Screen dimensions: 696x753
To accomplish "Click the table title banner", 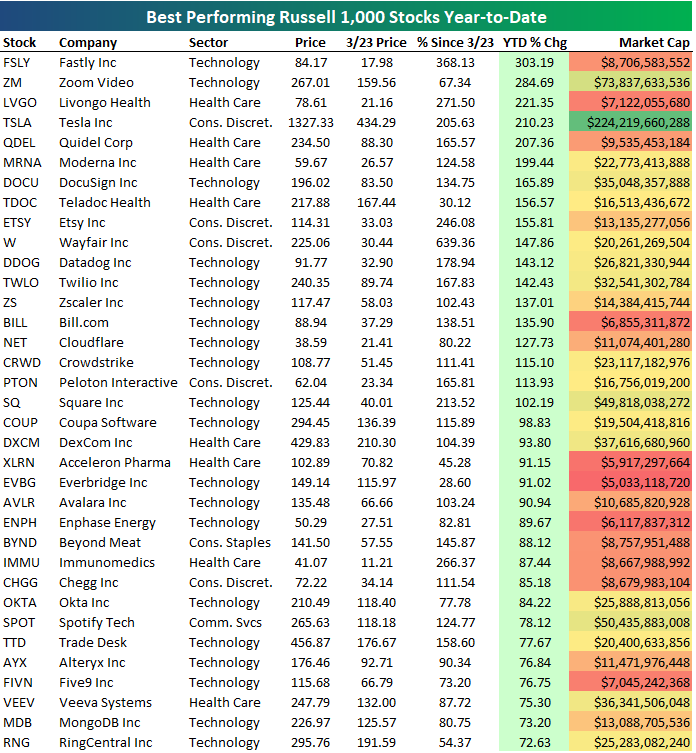I will point(347,17).
